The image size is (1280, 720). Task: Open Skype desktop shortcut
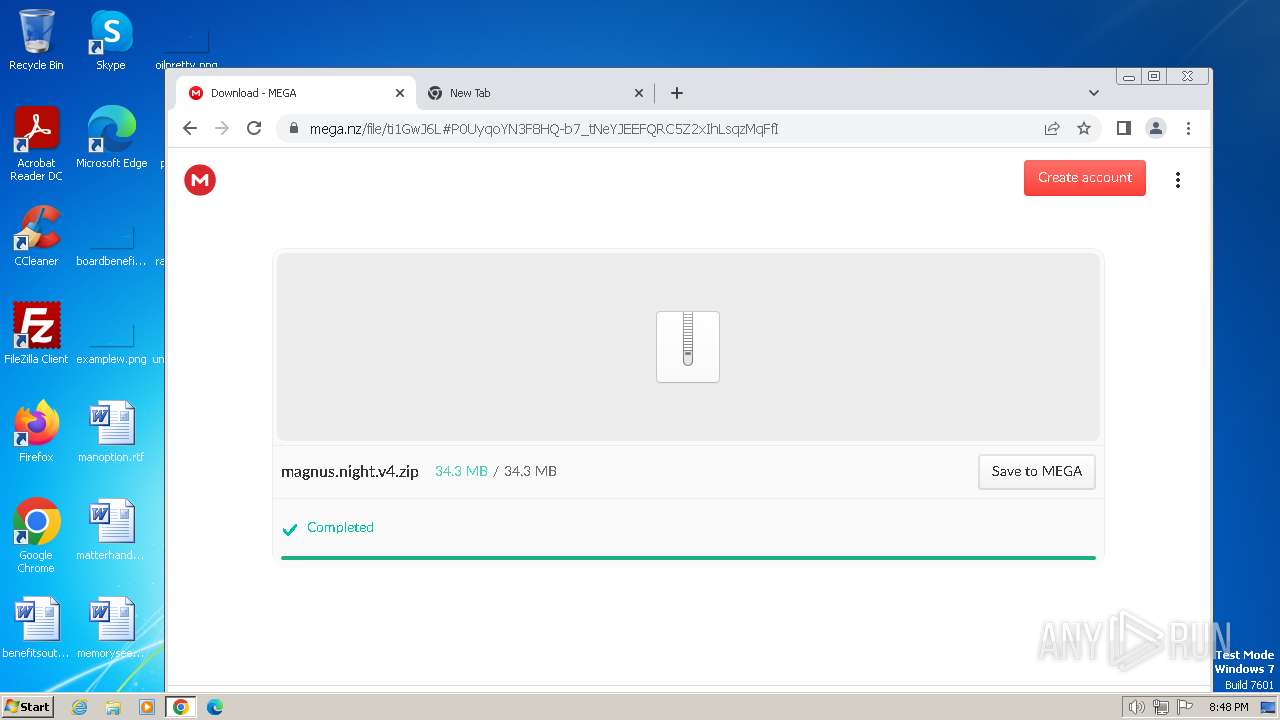(x=111, y=40)
